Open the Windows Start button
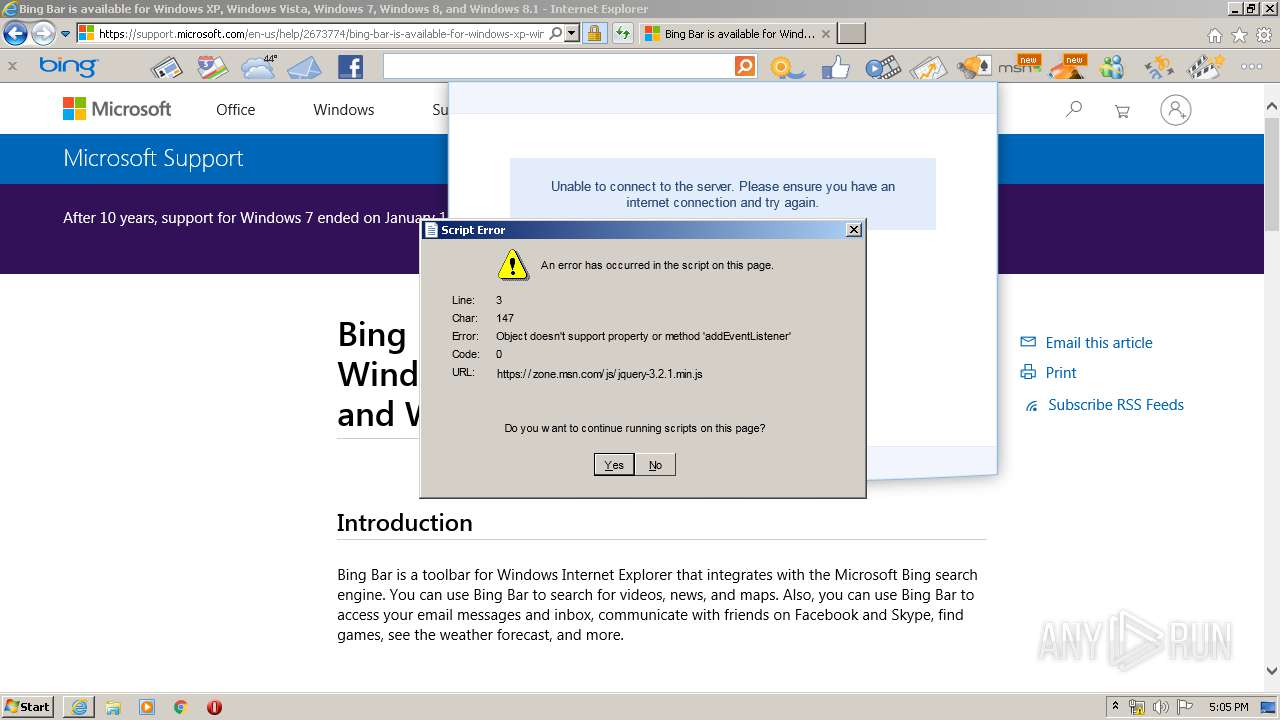 click(28, 706)
